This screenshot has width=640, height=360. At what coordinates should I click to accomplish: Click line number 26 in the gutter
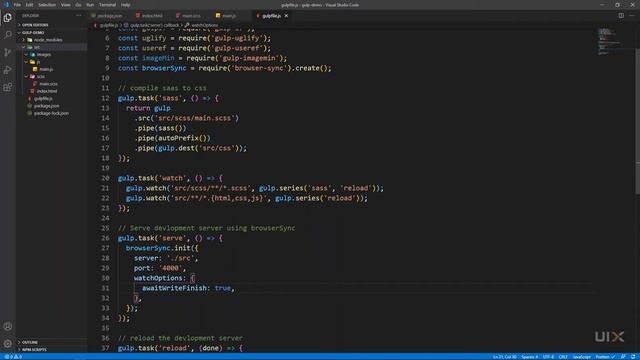point(105,238)
